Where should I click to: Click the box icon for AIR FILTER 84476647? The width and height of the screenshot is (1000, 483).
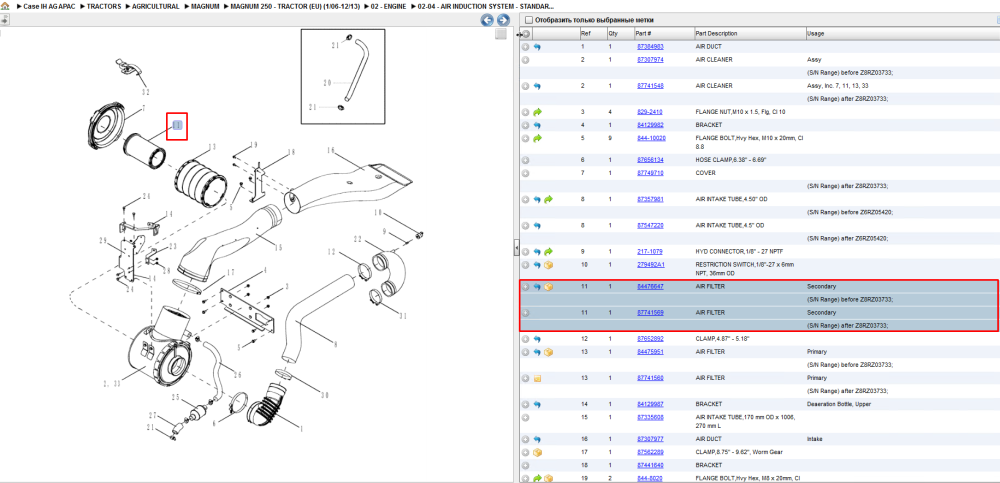click(x=548, y=287)
